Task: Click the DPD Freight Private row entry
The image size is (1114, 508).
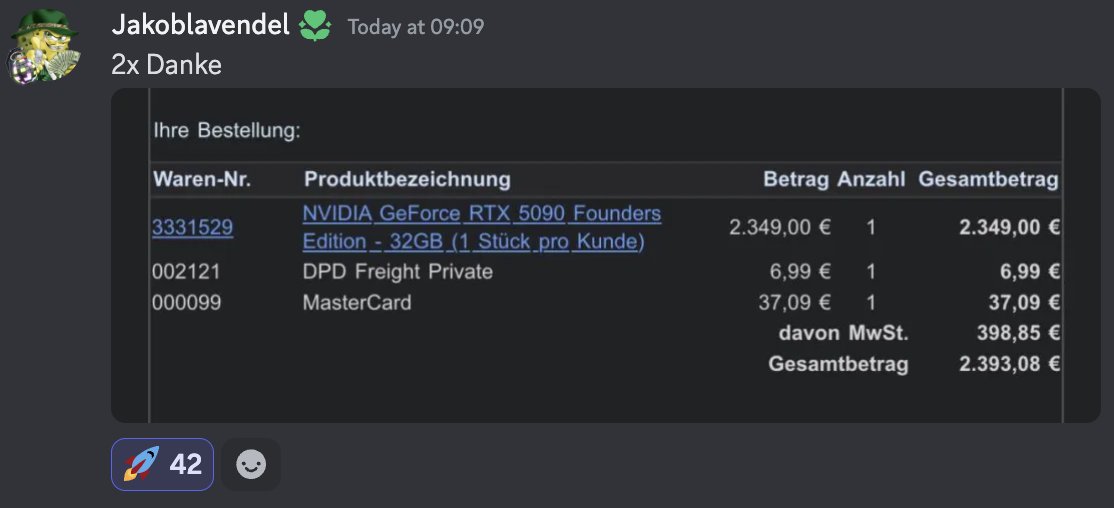Action: (397, 271)
